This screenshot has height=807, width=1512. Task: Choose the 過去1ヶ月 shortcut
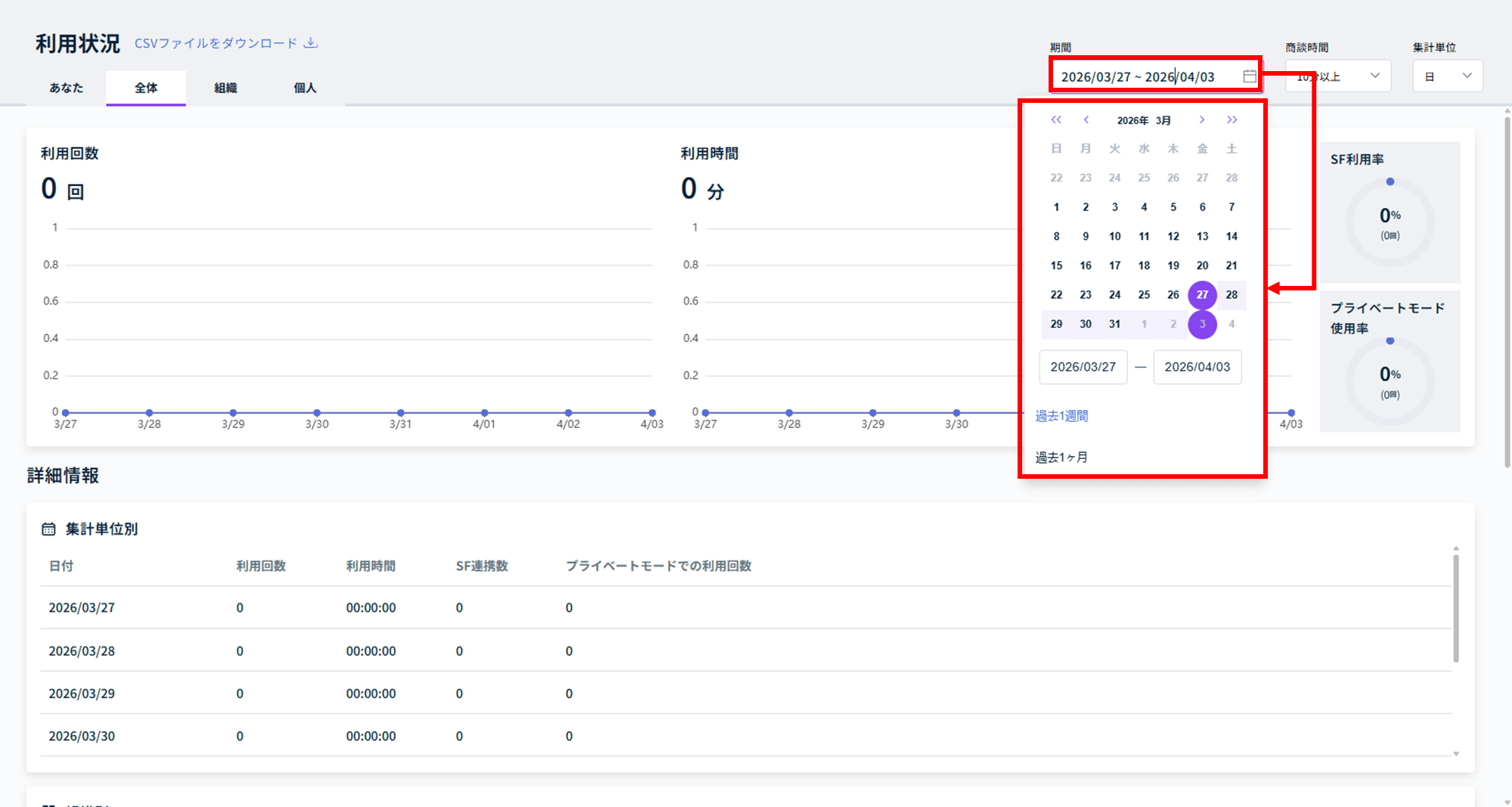[1061, 458]
